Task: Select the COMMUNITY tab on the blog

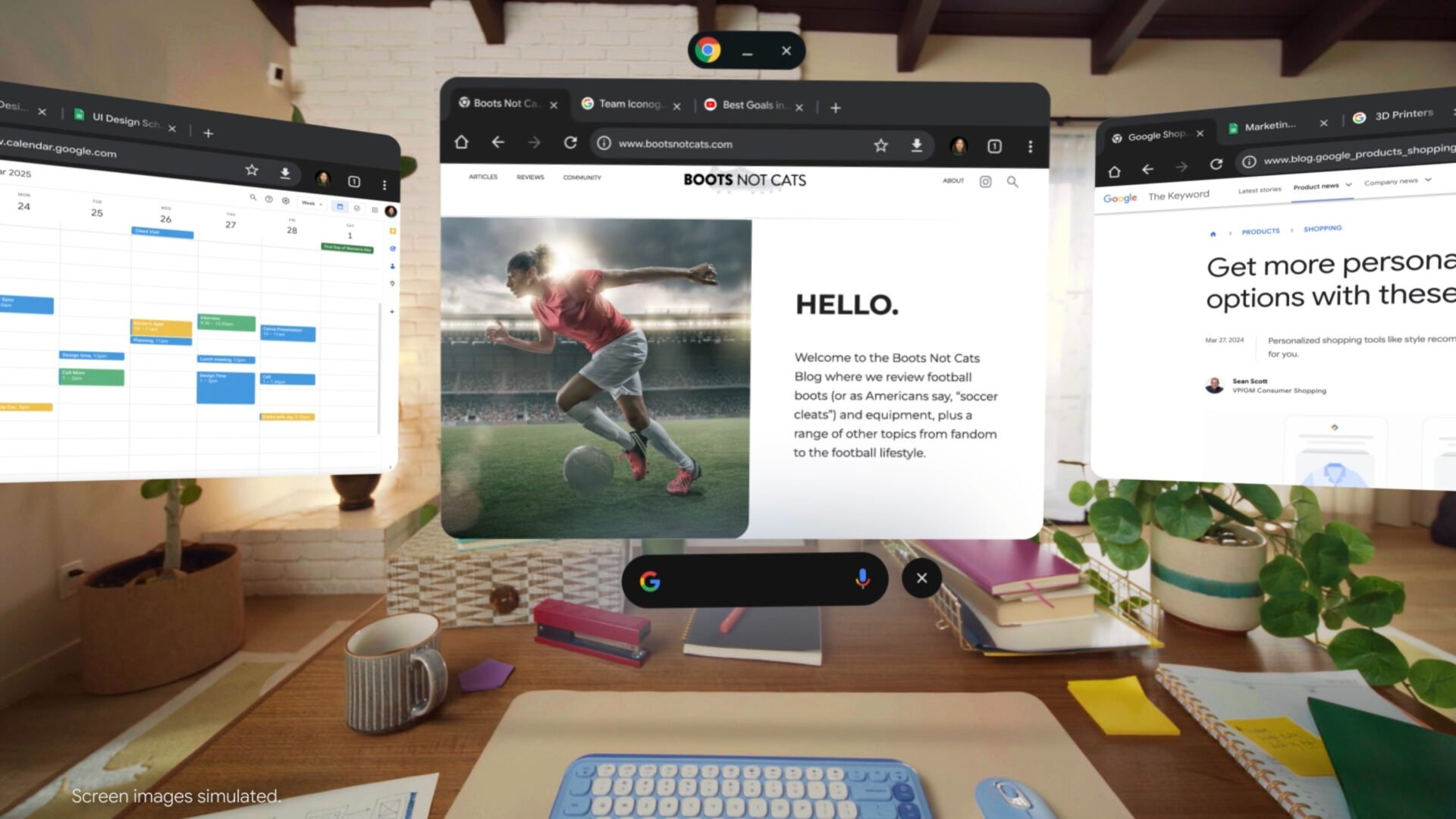Action: coord(580,177)
